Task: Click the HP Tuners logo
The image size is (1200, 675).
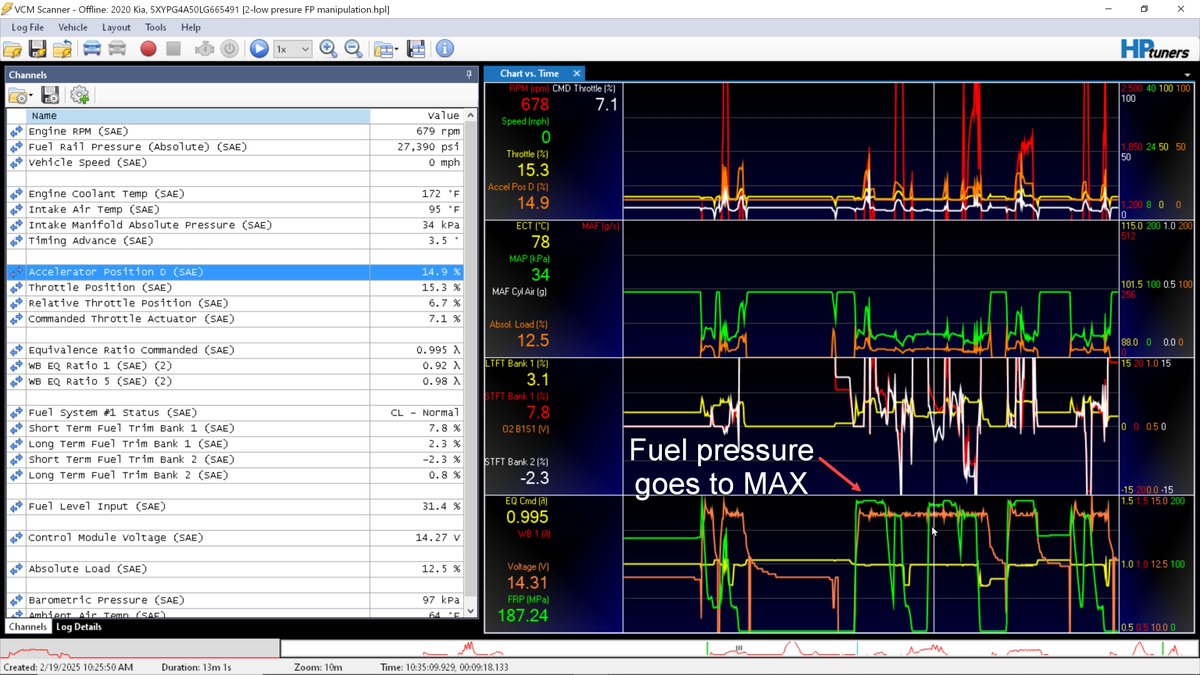Action: coord(1157,48)
